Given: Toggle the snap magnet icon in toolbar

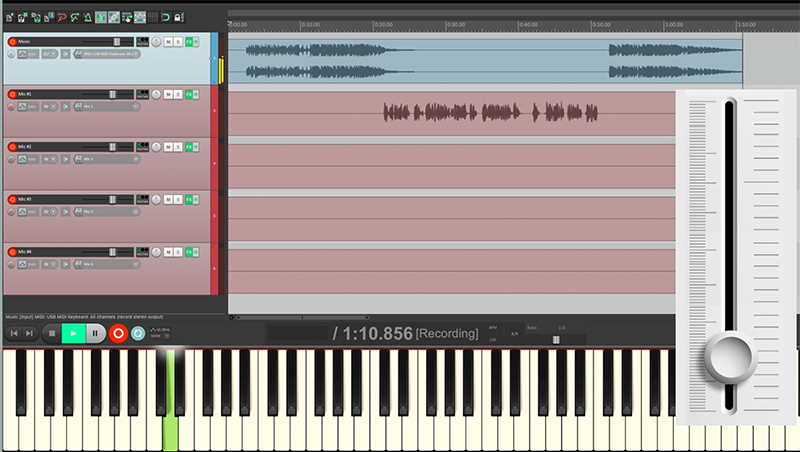Looking at the screenshot, I should [x=166, y=17].
